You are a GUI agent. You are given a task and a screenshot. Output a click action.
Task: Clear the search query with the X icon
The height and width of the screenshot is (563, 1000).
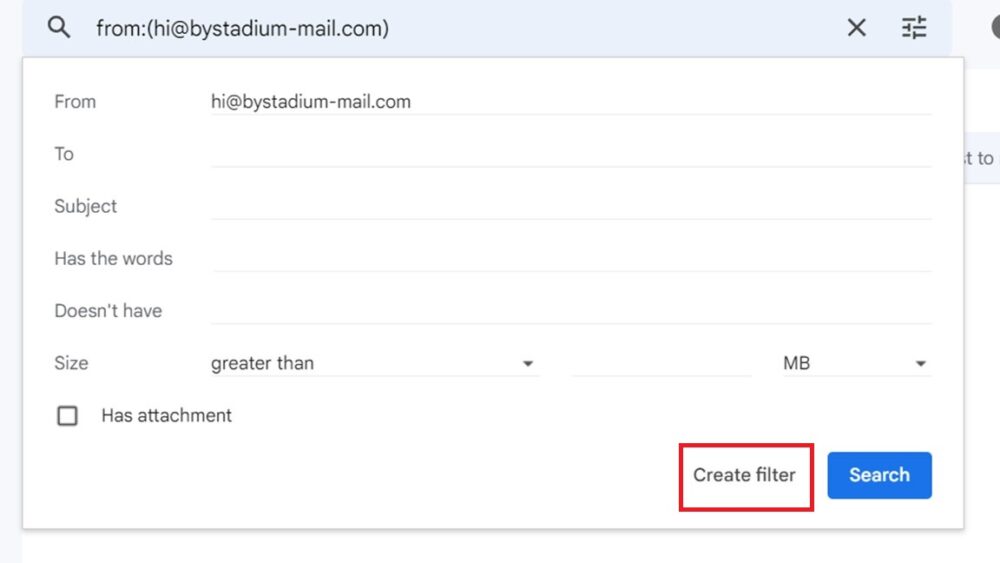857,28
